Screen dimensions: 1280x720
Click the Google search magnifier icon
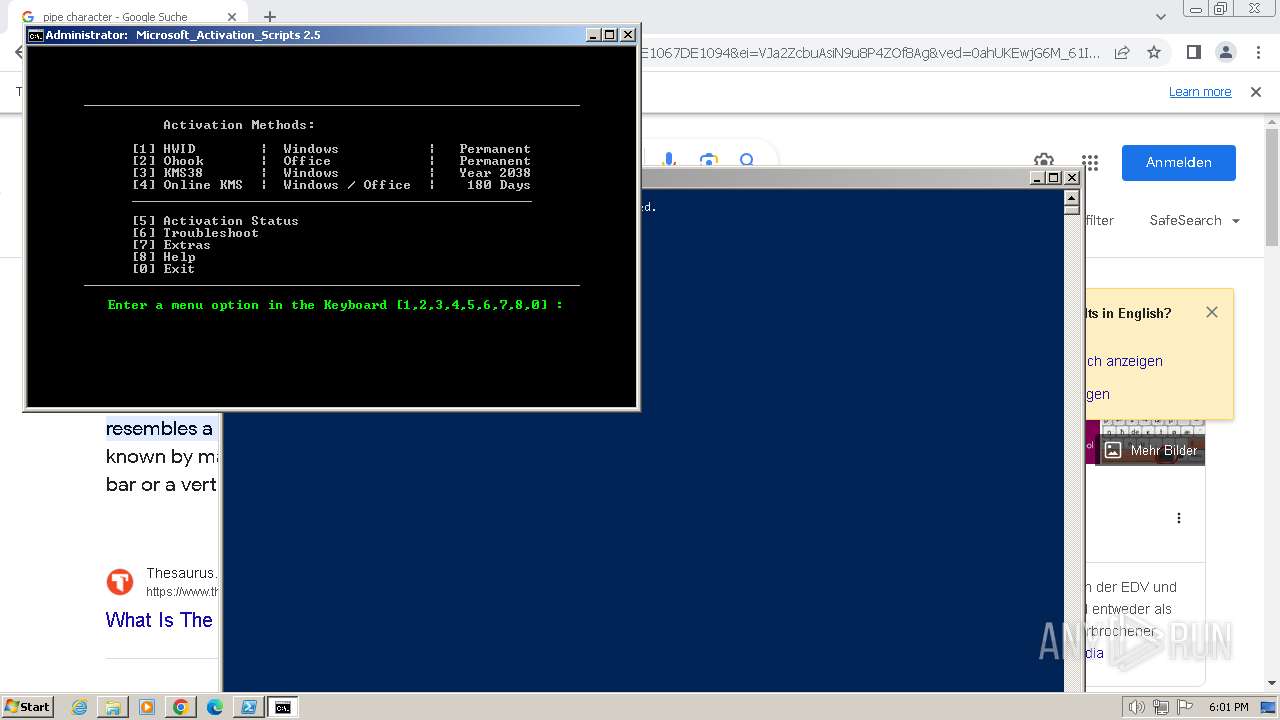747,161
